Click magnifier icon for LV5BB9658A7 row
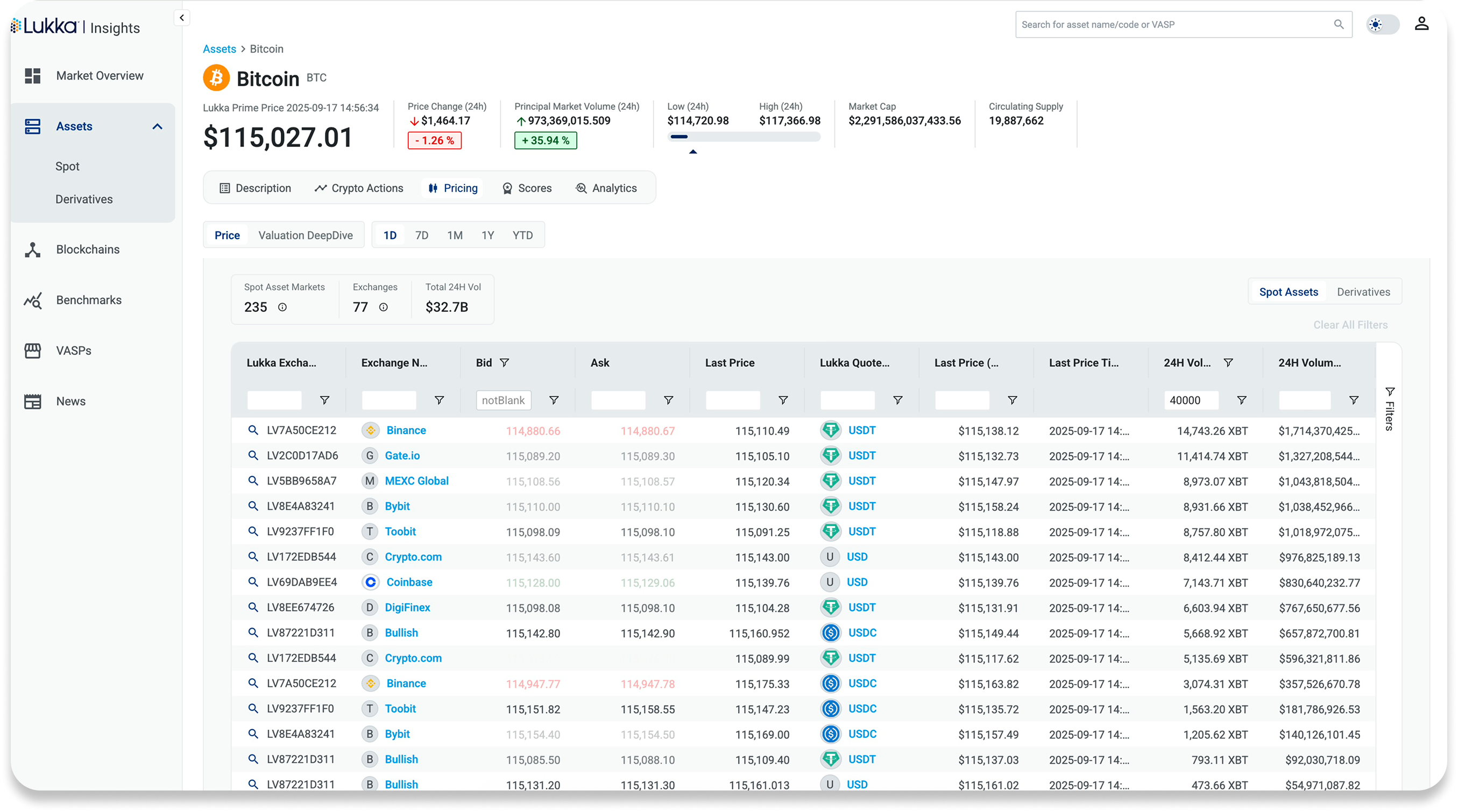Screen dimensions: 1458x812 coord(253,481)
